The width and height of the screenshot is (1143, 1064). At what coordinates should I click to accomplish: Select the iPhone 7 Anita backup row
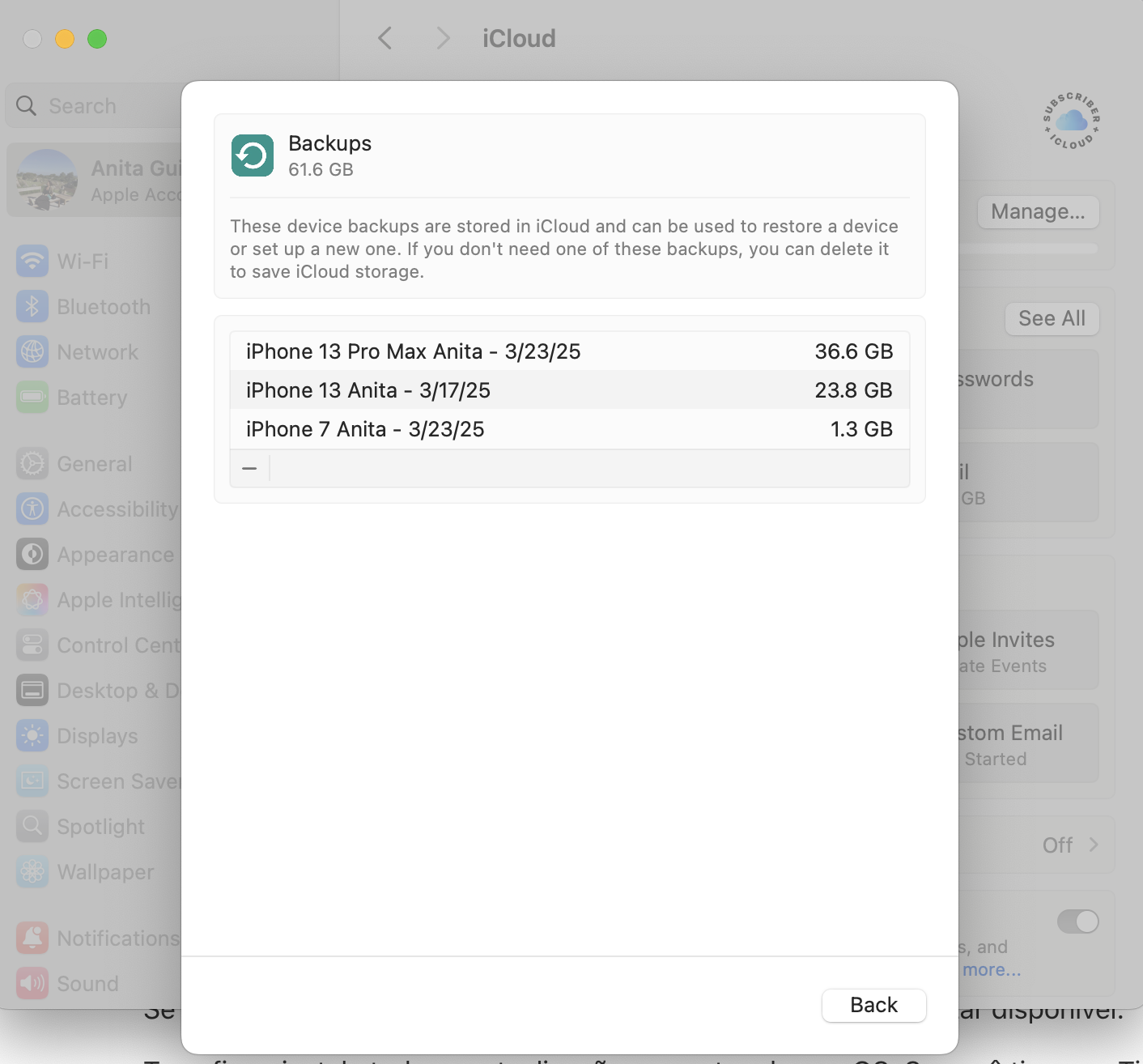click(x=570, y=429)
